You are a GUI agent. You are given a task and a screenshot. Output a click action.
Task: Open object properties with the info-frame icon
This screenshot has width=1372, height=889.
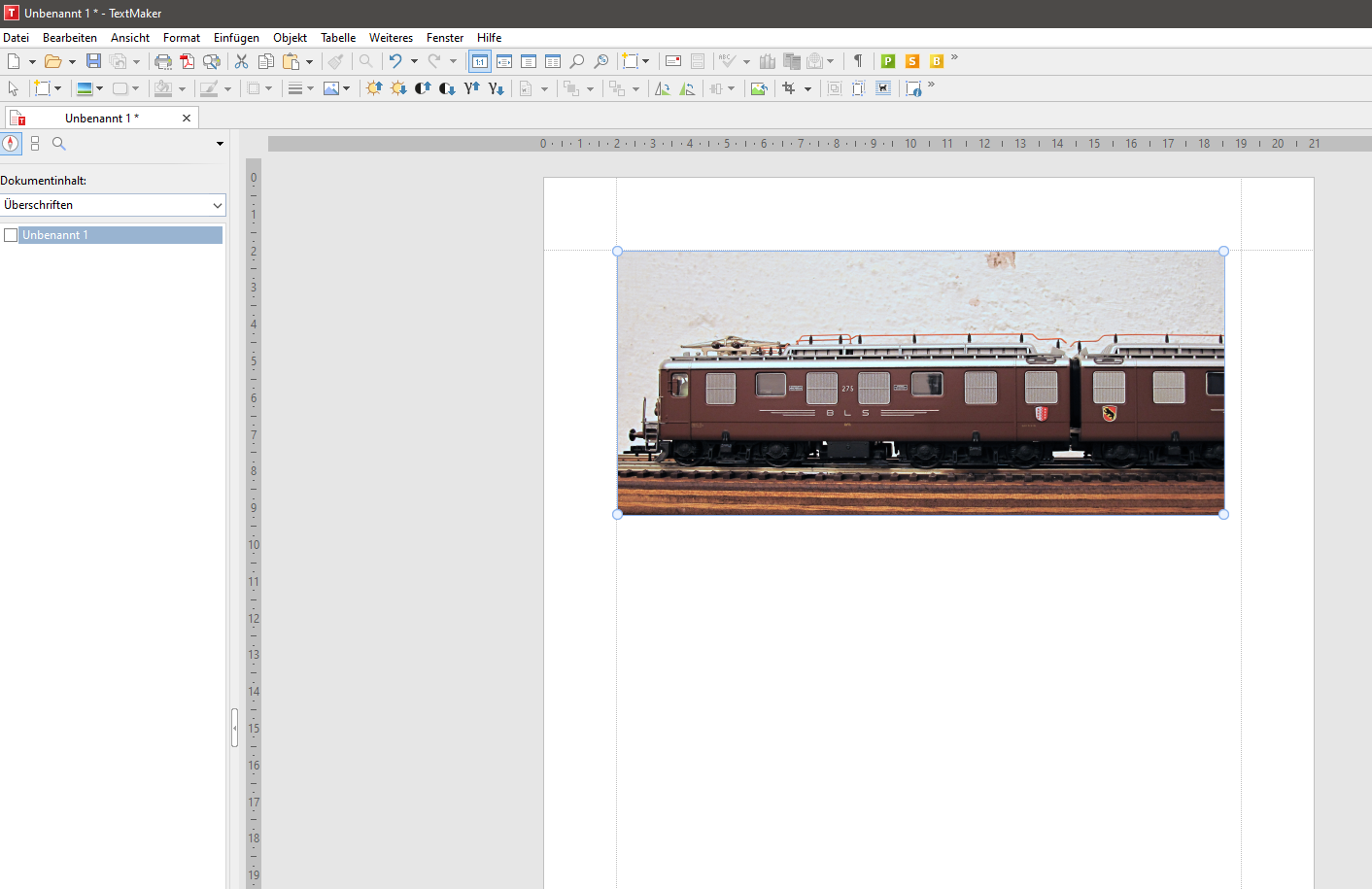913,88
